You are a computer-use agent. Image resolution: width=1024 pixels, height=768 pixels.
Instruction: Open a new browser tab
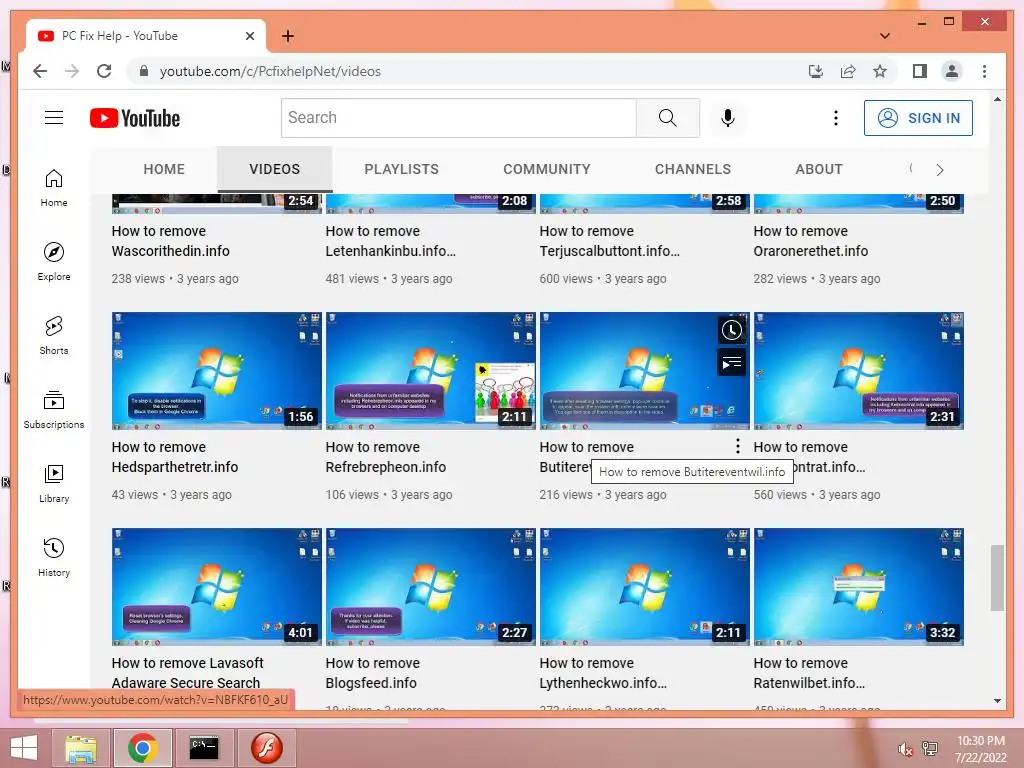pos(287,36)
